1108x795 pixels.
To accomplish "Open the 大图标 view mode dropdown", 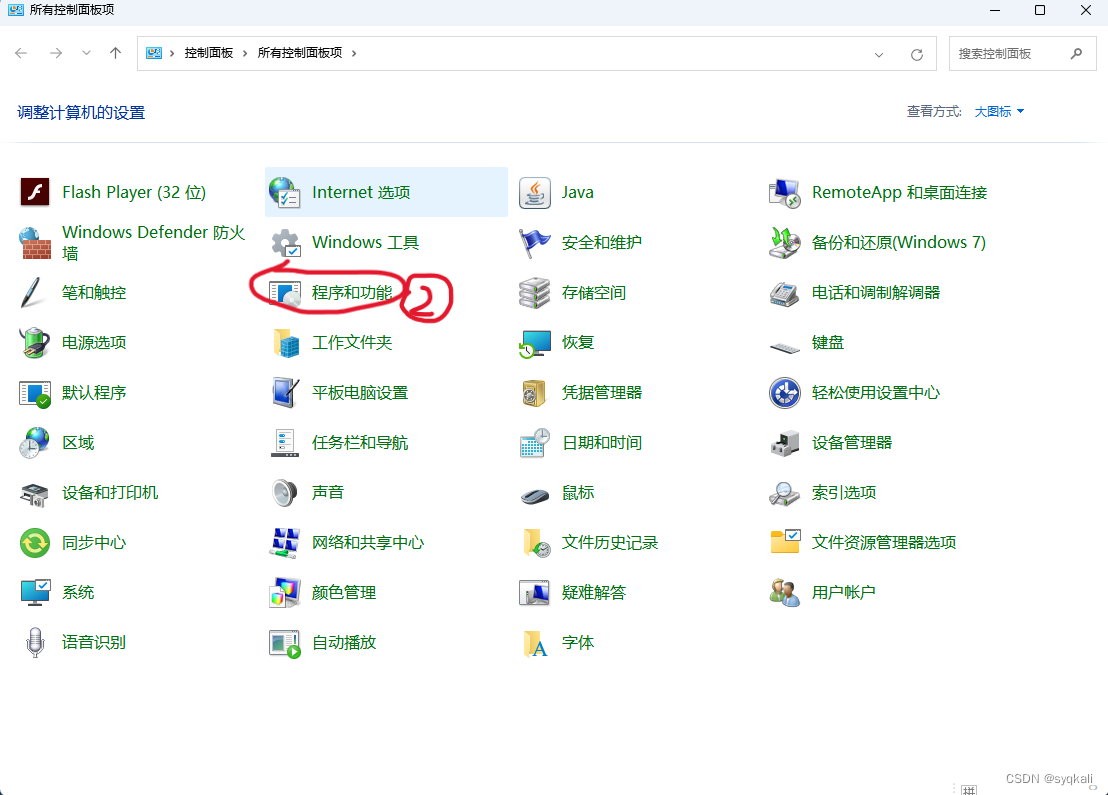I will tap(999, 112).
